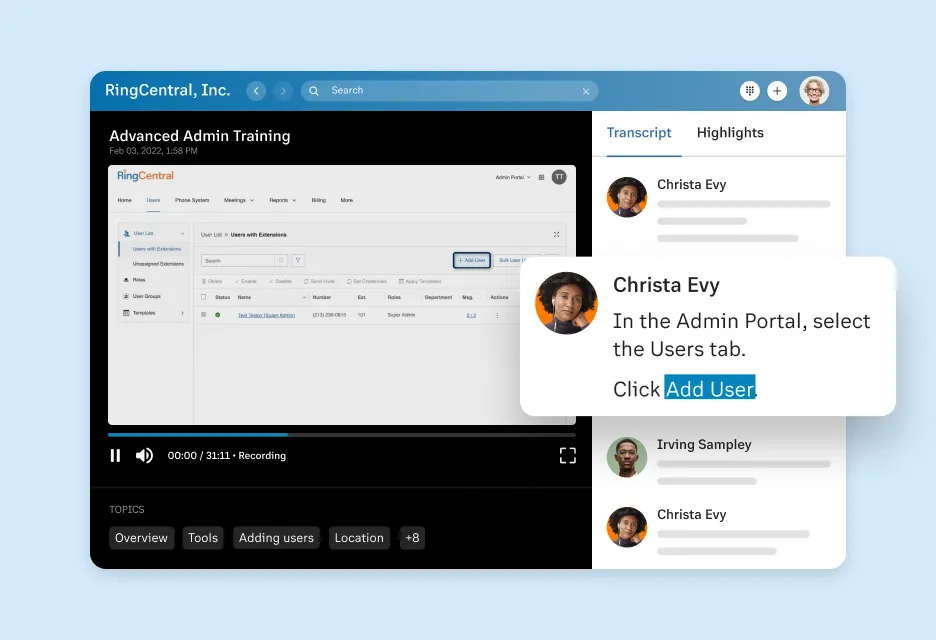The width and height of the screenshot is (936, 640).
Task: Click the Add User button
Action: pyautogui.click(x=471, y=260)
